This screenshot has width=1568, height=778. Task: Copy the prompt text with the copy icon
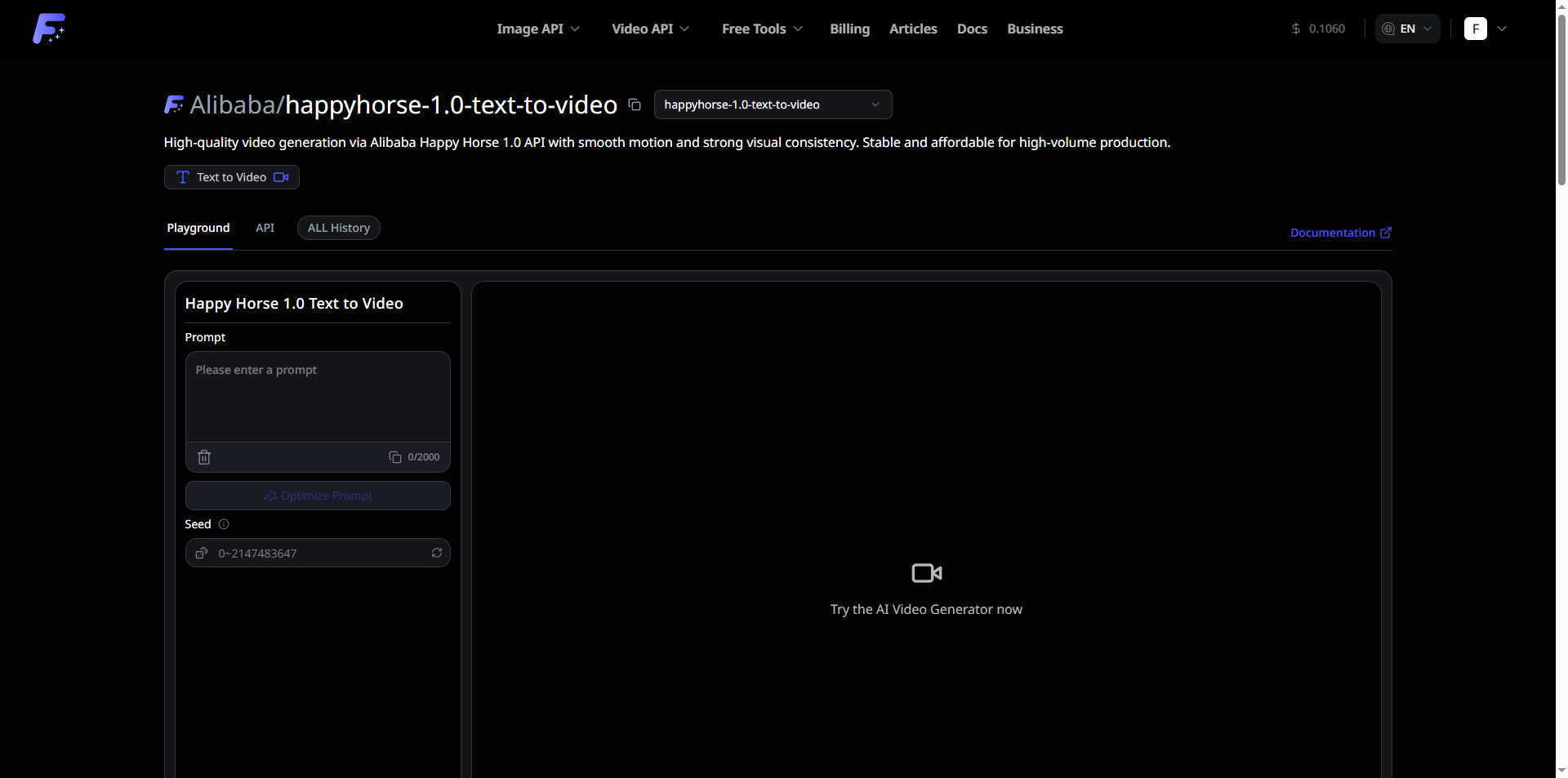pos(395,457)
